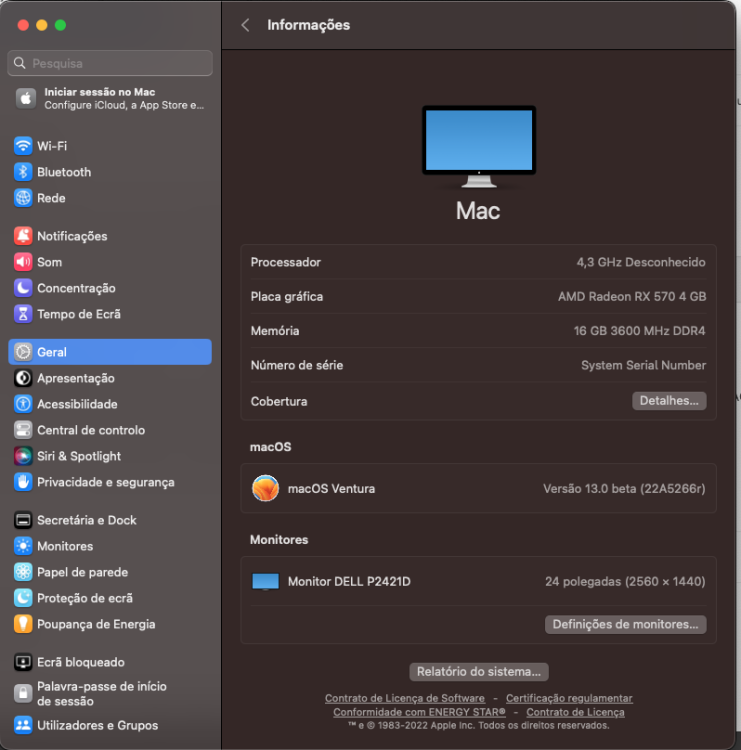Image resolution: width=741 pixels, height=750 pixels.
Task: Click the Ecrã bloqueado icon
Action: click(23, 662)
